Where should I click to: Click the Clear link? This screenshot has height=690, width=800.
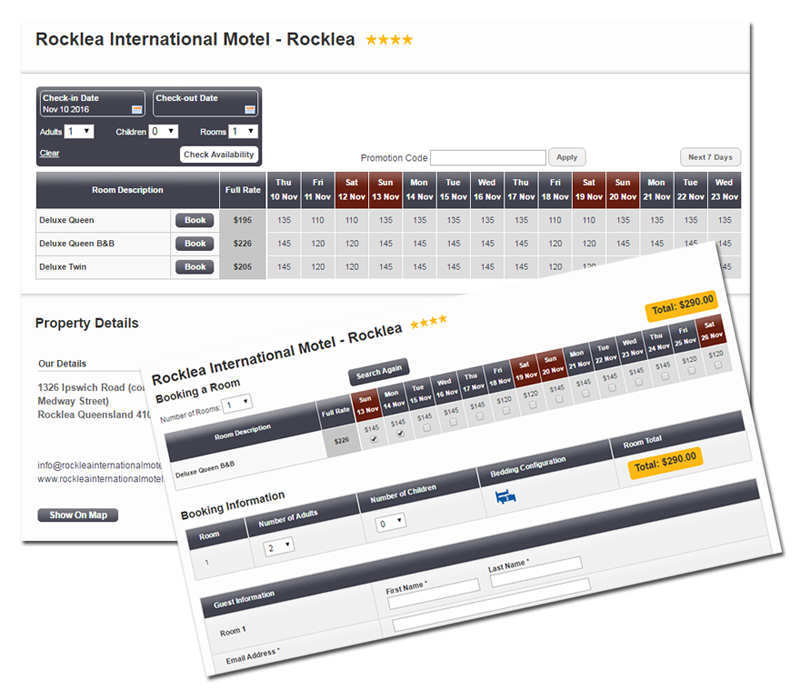coord(49,153)
